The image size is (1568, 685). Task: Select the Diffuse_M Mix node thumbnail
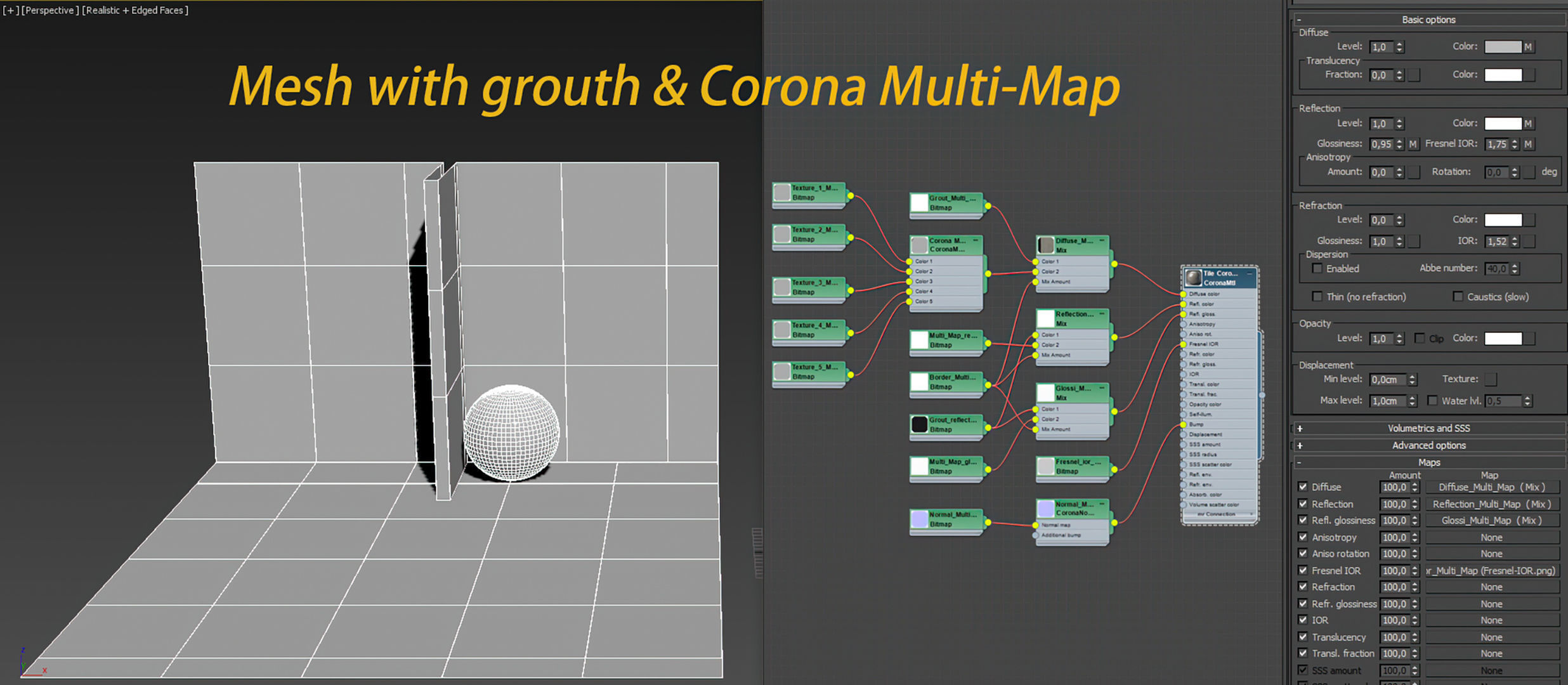[1045, 245]
